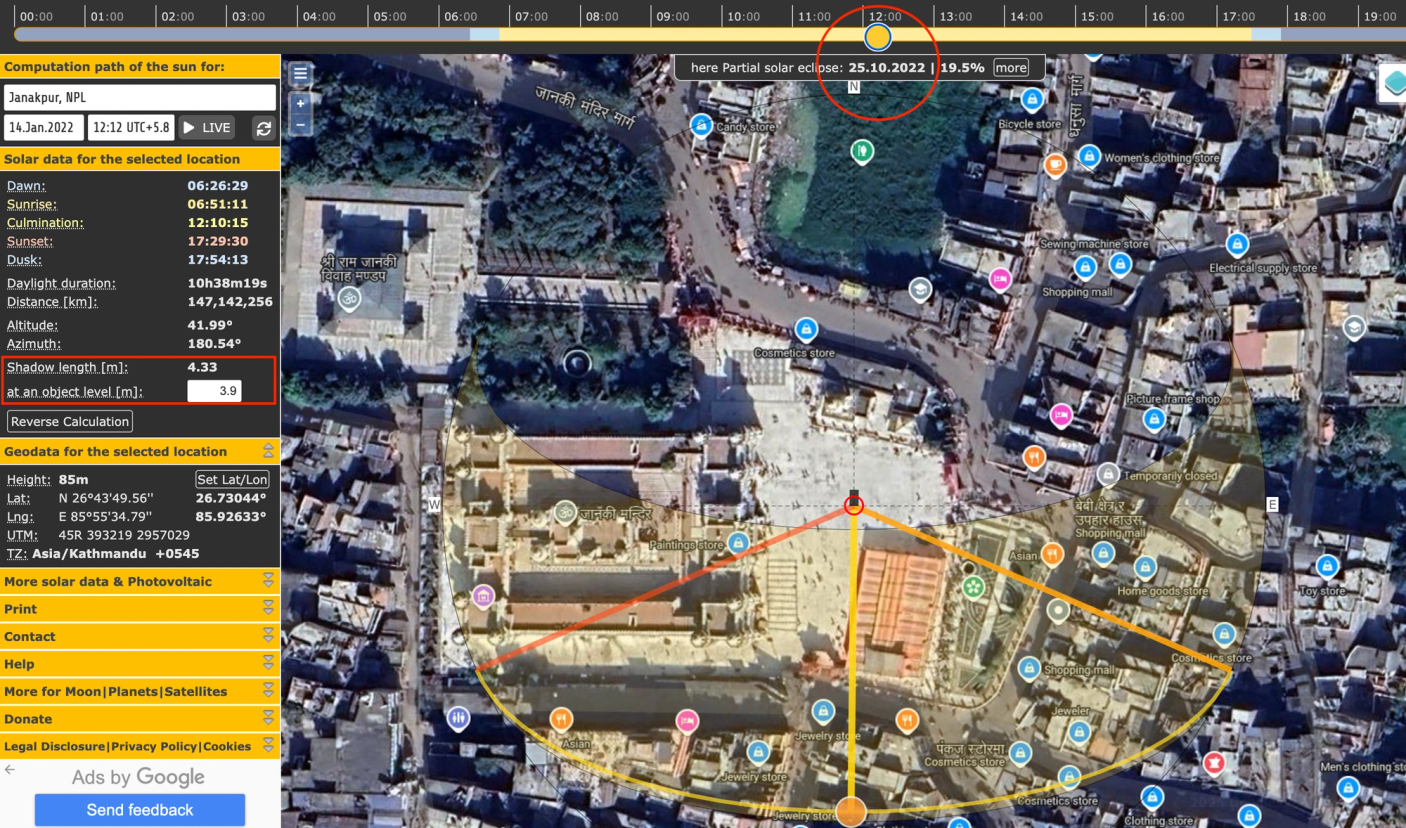Click the red location marker on map
This screenshot has height=828, width=1406.
click(853, 506)
